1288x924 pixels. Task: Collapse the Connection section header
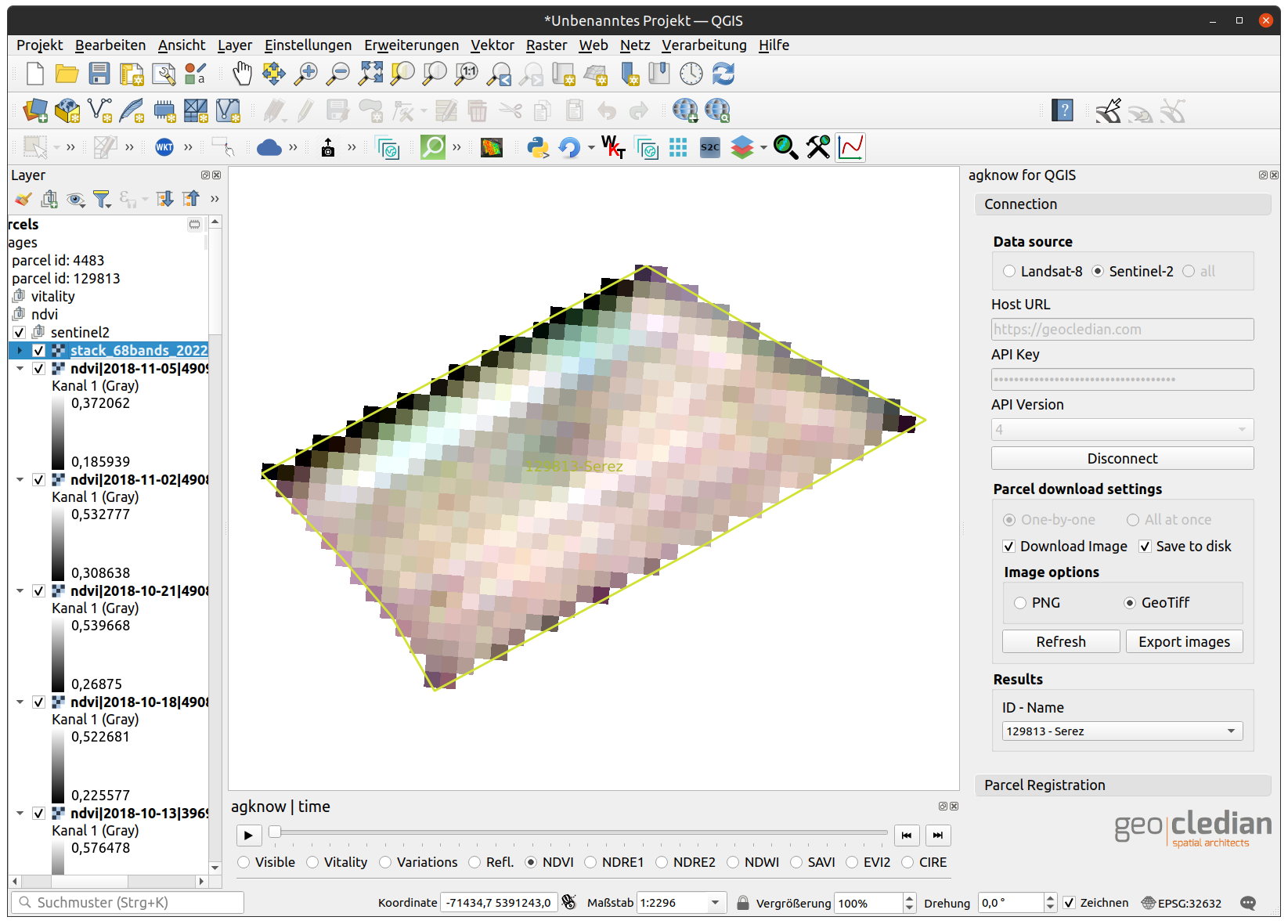point(1122,204)
